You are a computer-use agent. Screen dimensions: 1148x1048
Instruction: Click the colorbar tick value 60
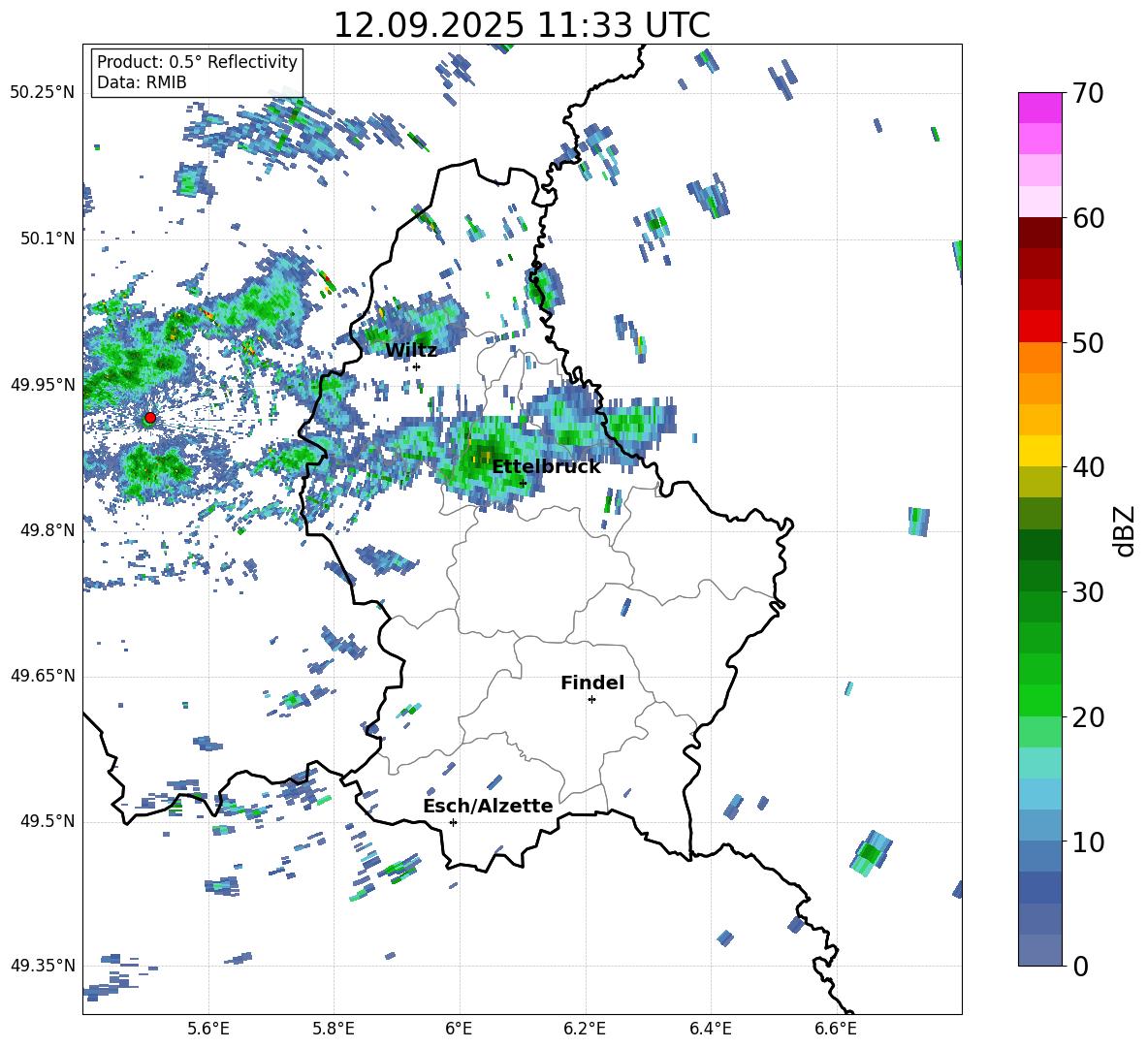point(1088,218)
